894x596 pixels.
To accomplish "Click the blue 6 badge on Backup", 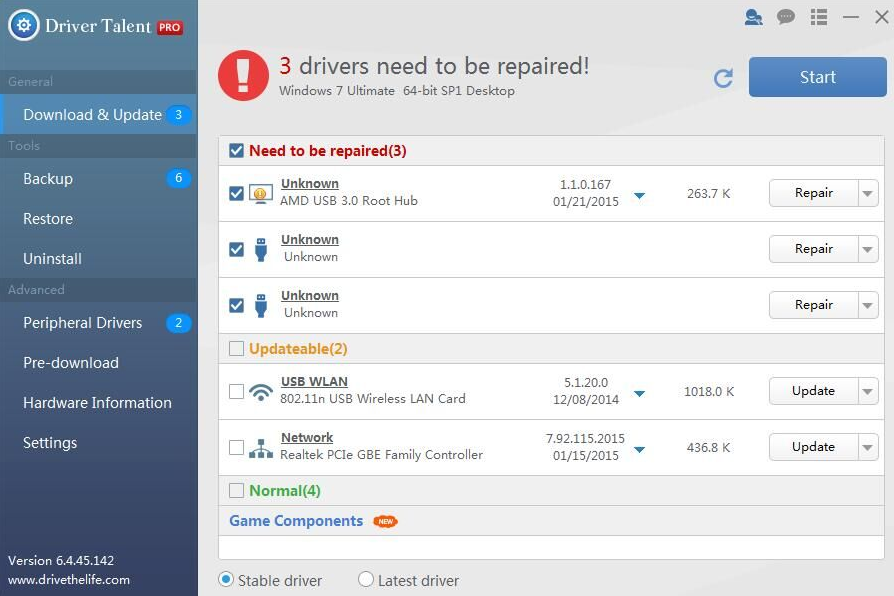I will [x=178, y=178].
